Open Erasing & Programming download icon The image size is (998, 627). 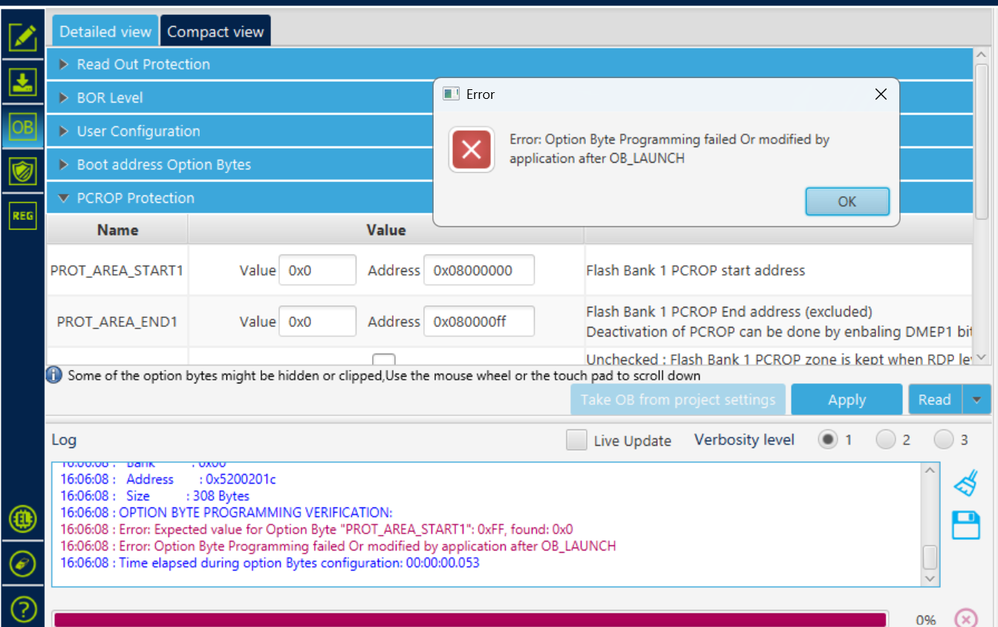point(22,82)
